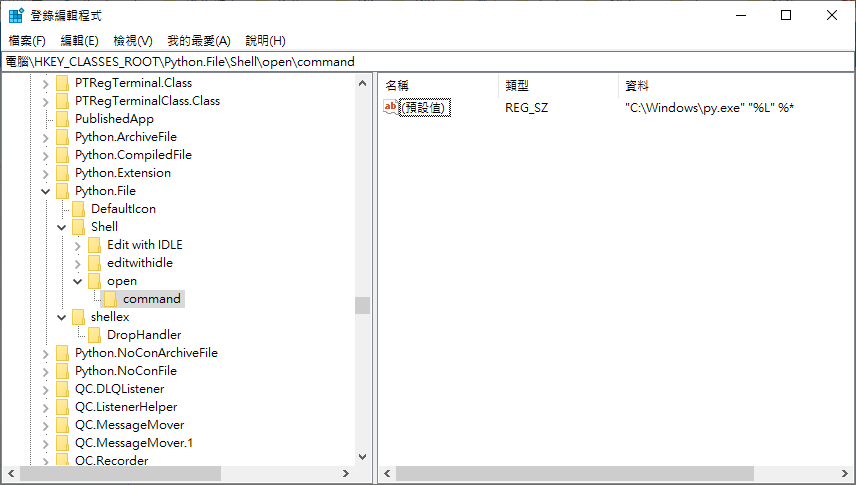The image size is (856, 485).
Task: Select the QC.DLQListener folder icon
Action: 63,389
